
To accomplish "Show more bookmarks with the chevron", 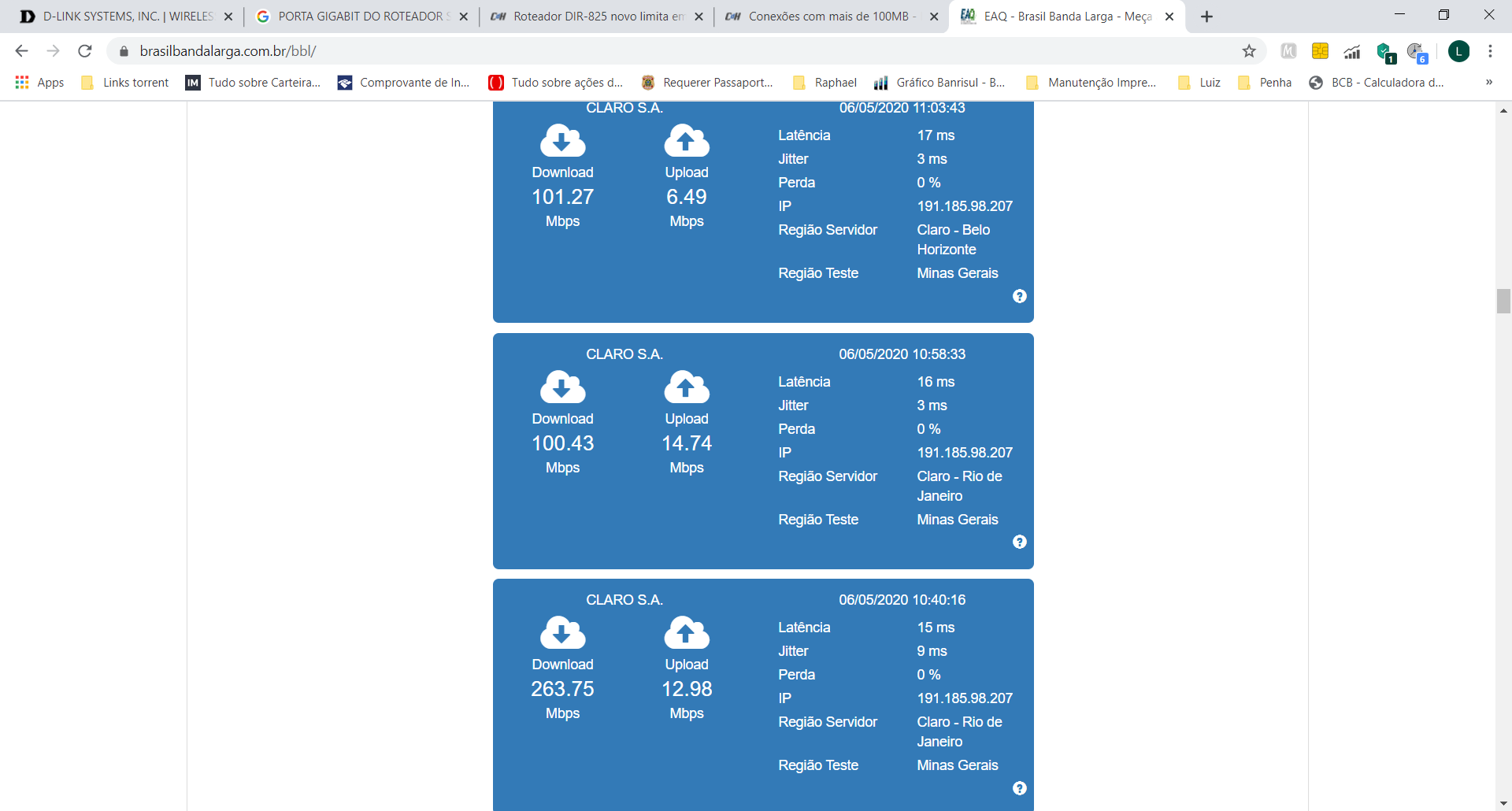I will tap(1488, 83).
